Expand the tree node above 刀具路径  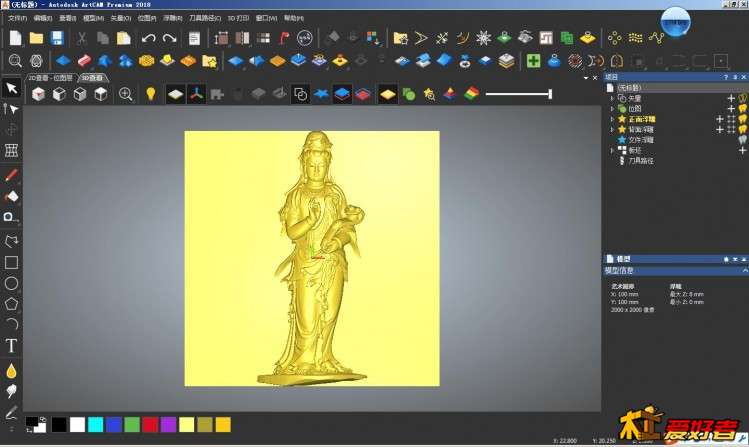[612, 150]
